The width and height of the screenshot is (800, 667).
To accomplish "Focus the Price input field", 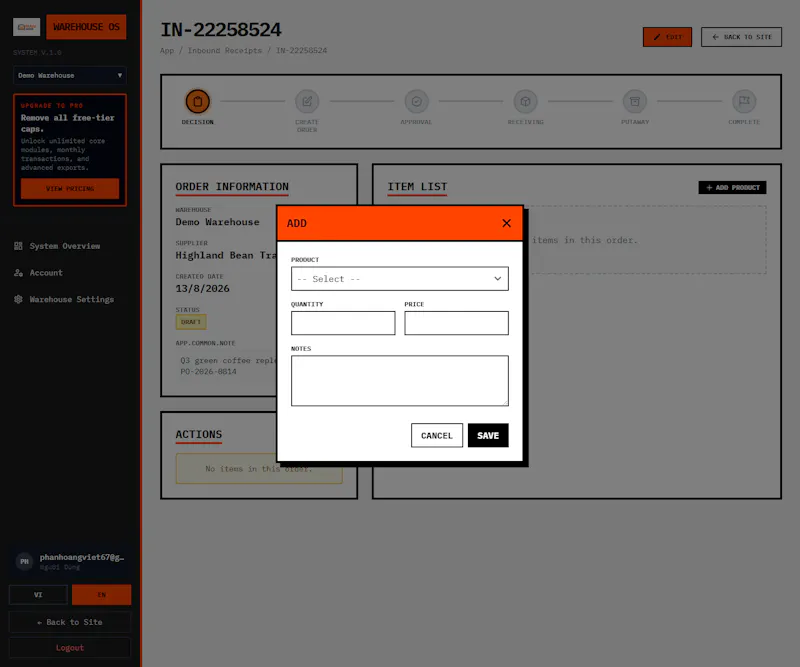I will pyautogui.click(x=456, y=323).
